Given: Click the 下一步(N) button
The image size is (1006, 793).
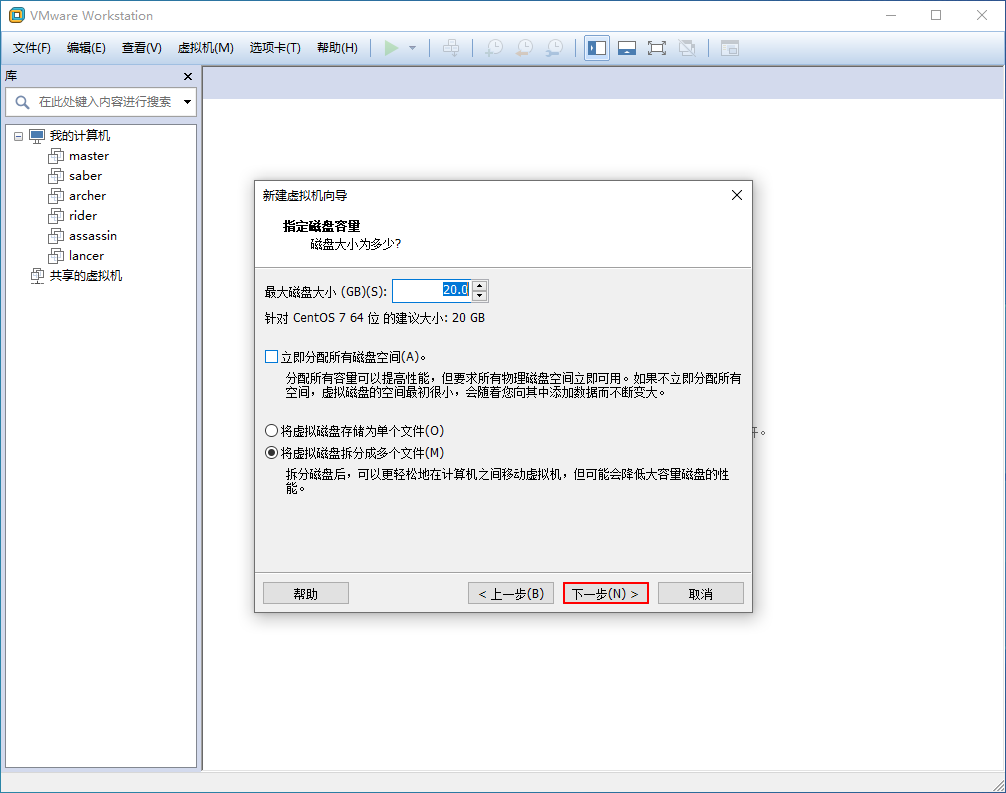Looking at the screenshot, I should click(605, 592).
